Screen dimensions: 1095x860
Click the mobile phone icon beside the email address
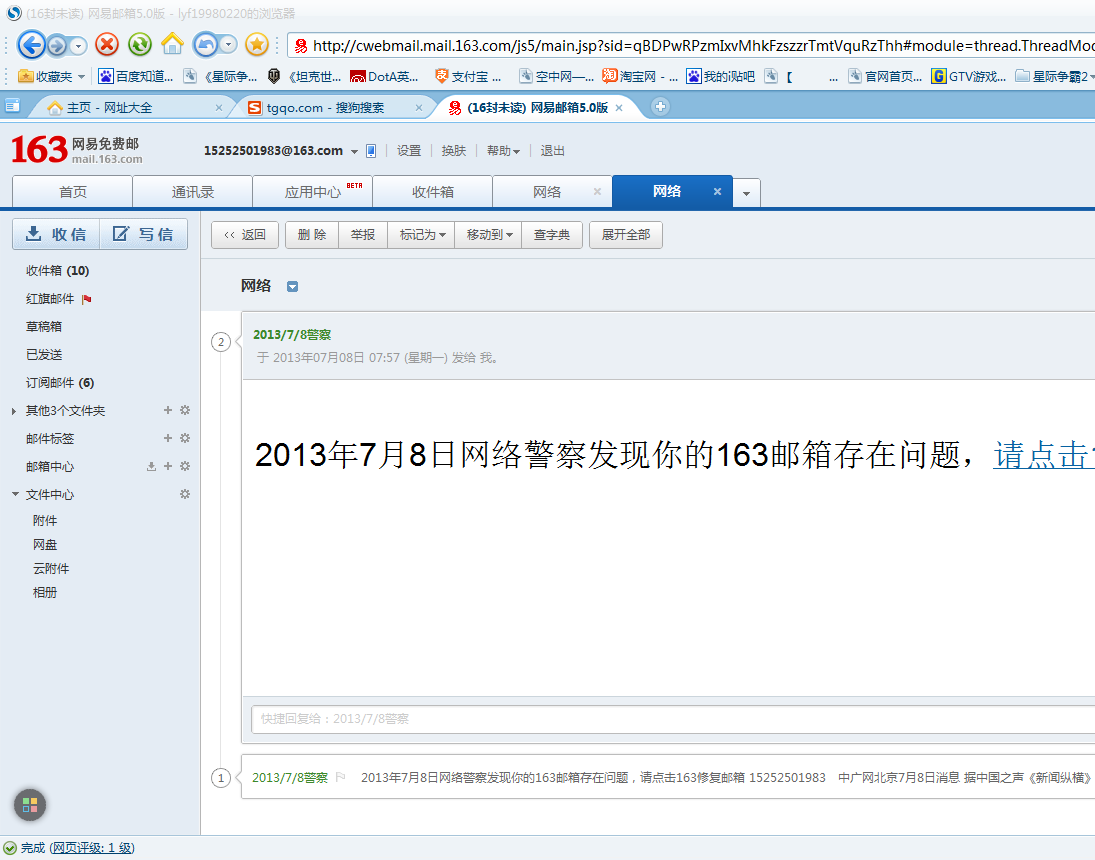tap(371, 150)
